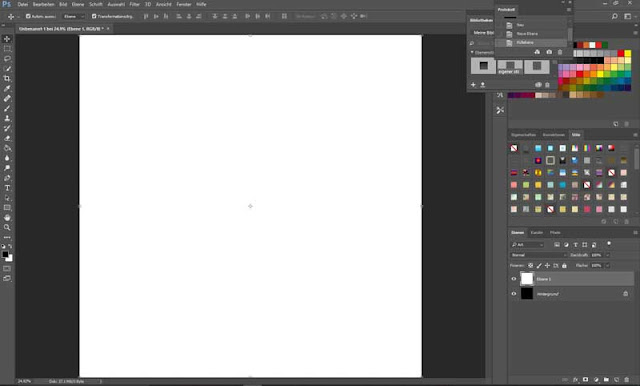The height and width of the screenshot is (386, 640).
Task: Add a layer mask to Ebene 1
Action: pyautogui.click(x=586, y=379)
